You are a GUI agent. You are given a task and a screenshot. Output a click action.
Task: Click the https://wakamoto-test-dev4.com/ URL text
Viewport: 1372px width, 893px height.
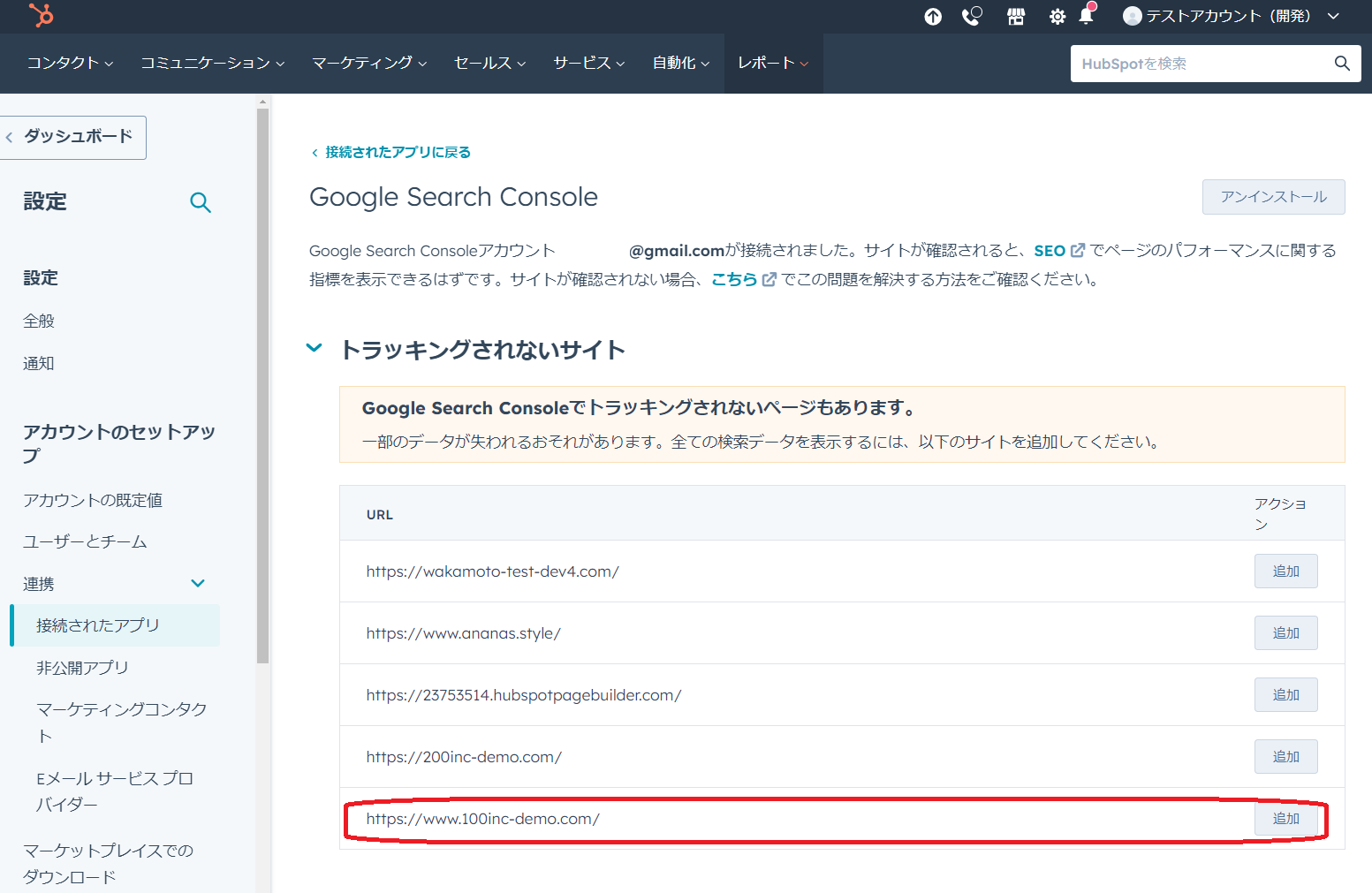point(492,571)
